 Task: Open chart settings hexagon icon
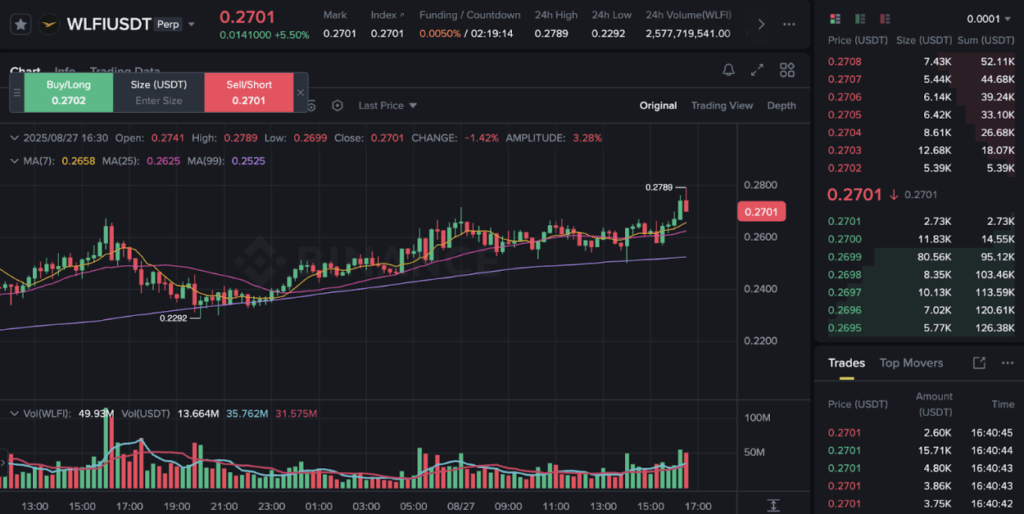click(x=337, y=106)
